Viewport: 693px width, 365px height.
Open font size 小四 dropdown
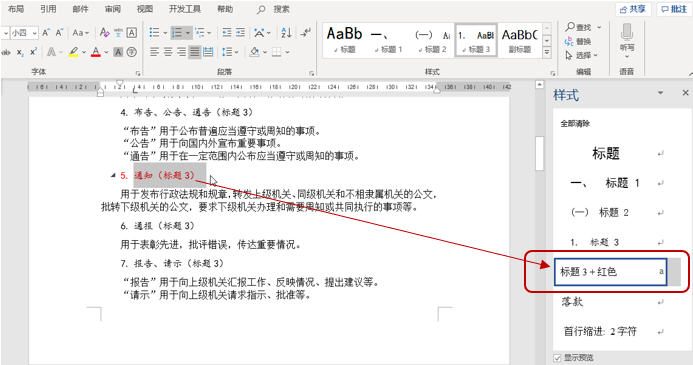pos(34,33)
